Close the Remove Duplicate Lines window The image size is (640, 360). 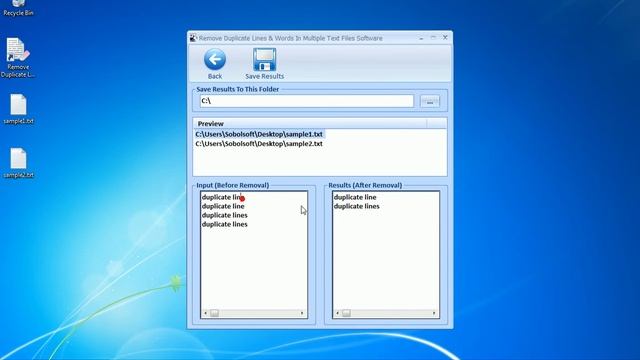click(x=445, y=38)
